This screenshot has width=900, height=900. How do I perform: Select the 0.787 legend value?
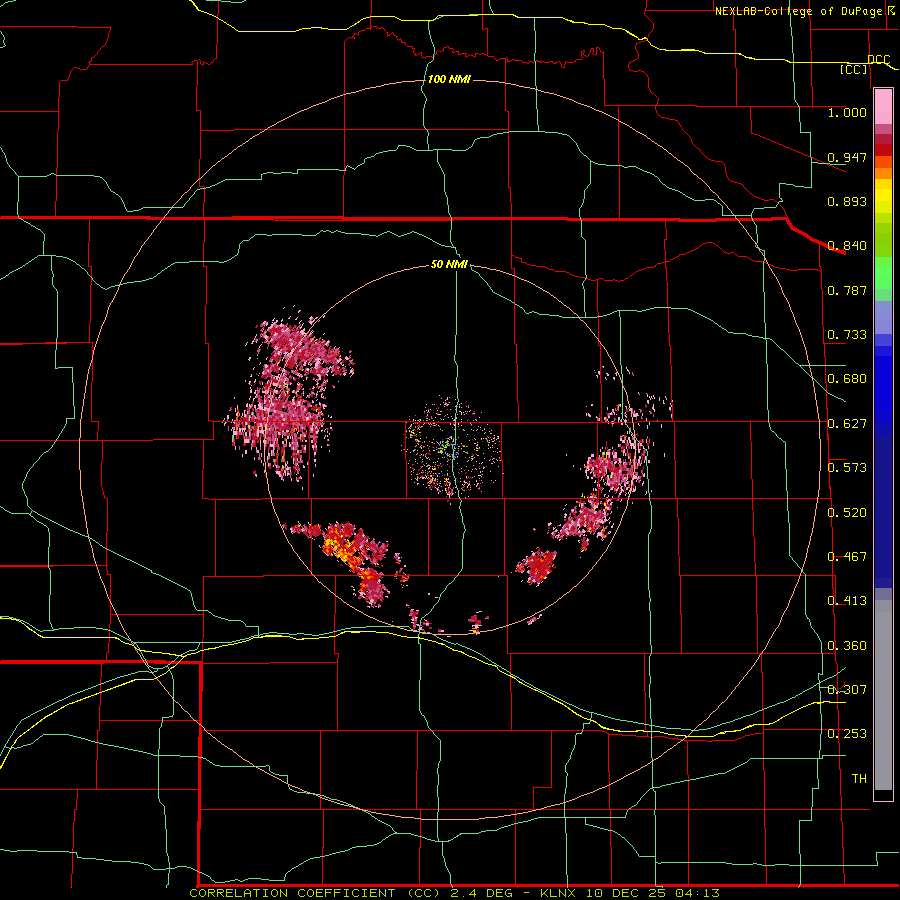click(847, 290)
